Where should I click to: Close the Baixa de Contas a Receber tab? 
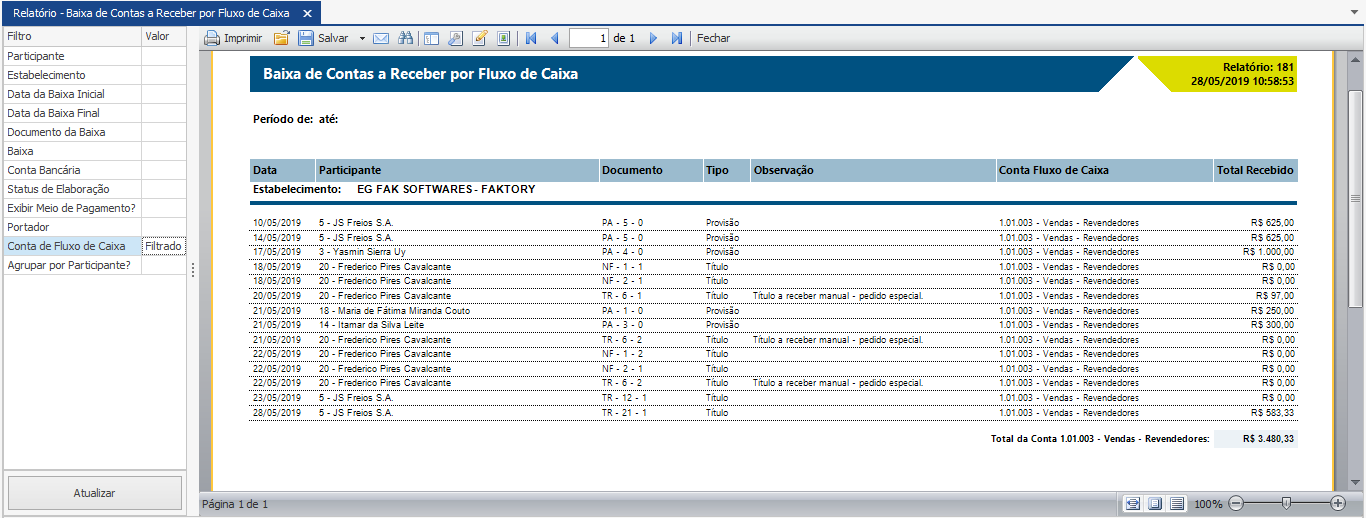click(x=307, y=14)
